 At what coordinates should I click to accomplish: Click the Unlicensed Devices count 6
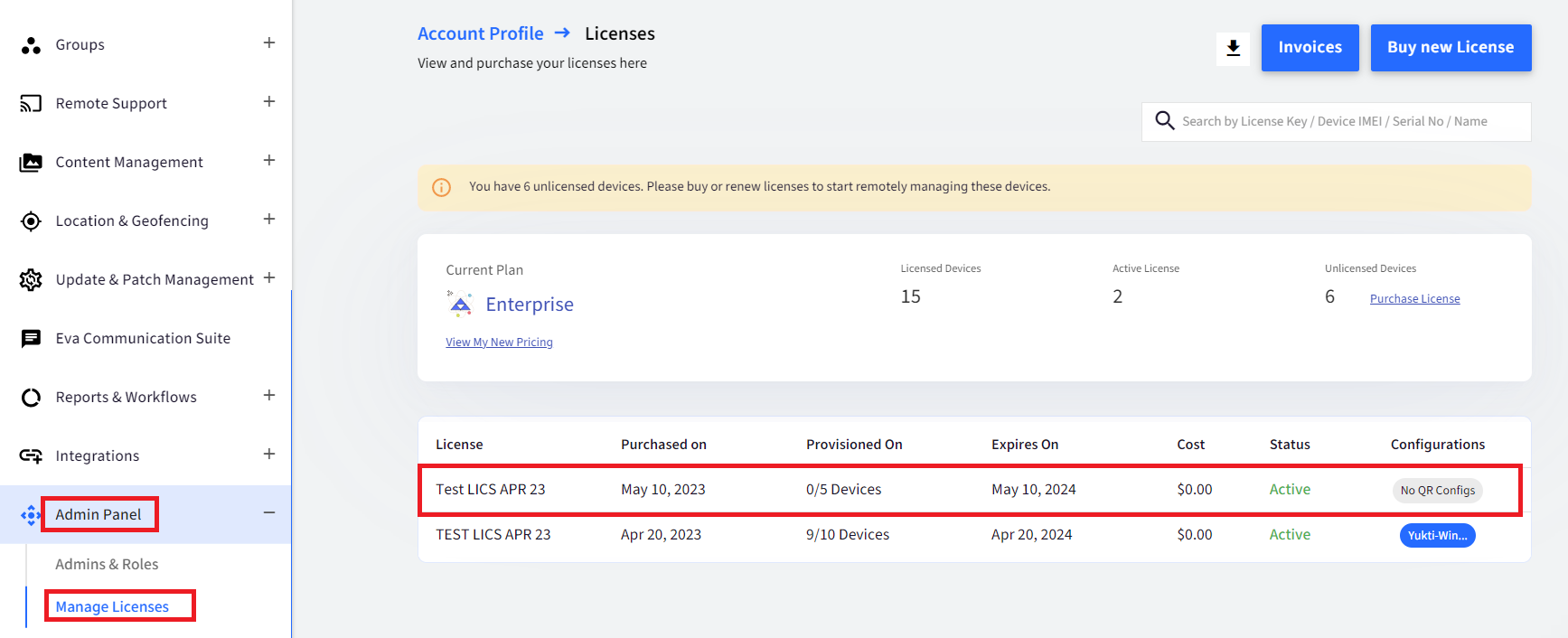1330,296
